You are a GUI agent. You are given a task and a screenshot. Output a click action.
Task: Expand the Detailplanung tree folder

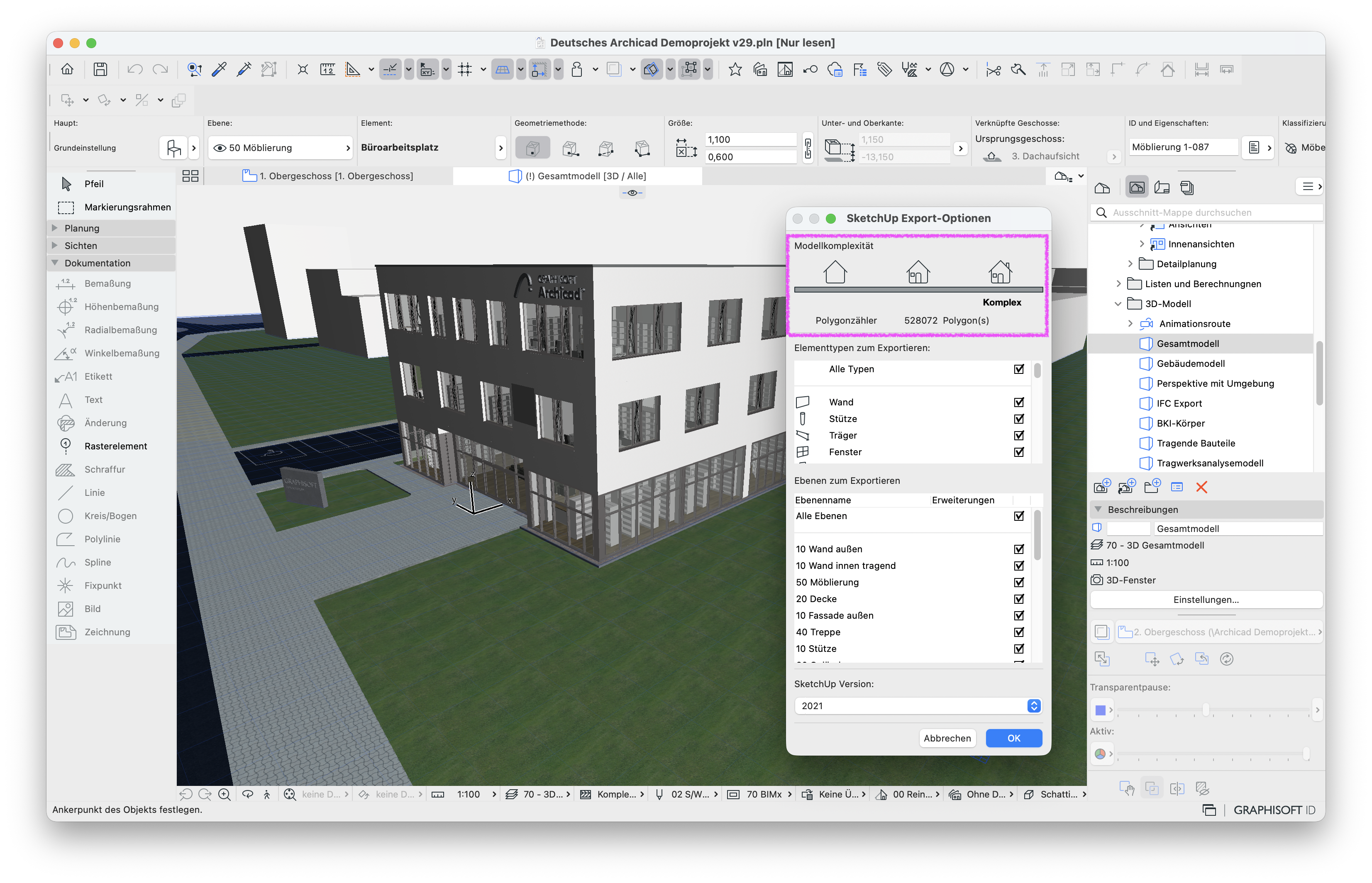[1130, 264]
